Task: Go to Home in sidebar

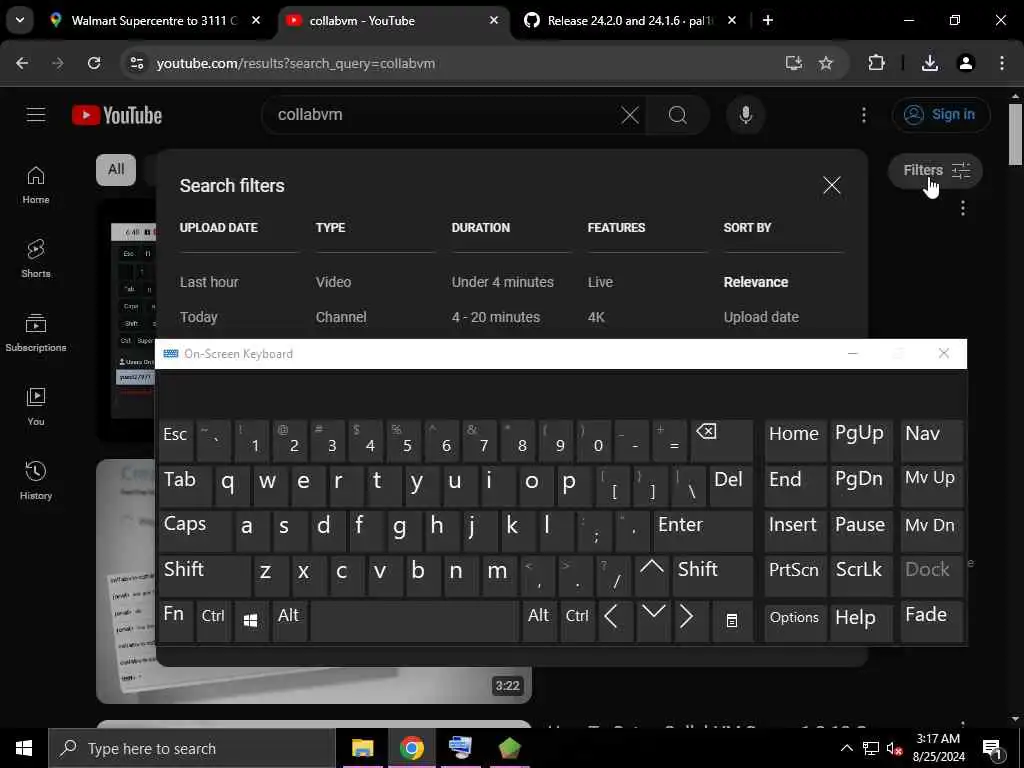Action: coord(36,185)
